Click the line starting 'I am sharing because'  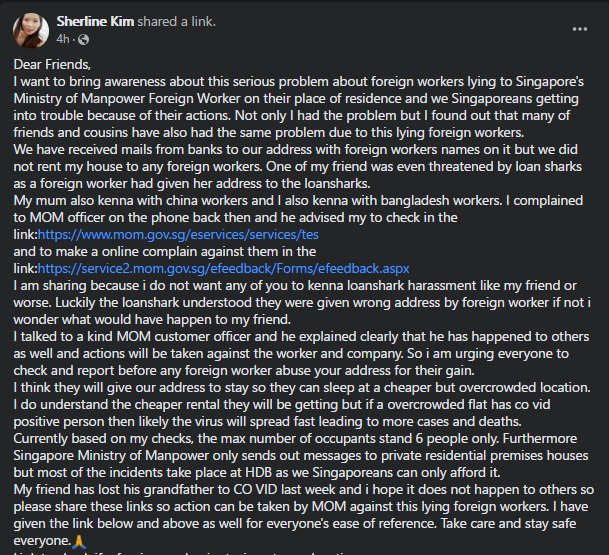click(295, 285)
